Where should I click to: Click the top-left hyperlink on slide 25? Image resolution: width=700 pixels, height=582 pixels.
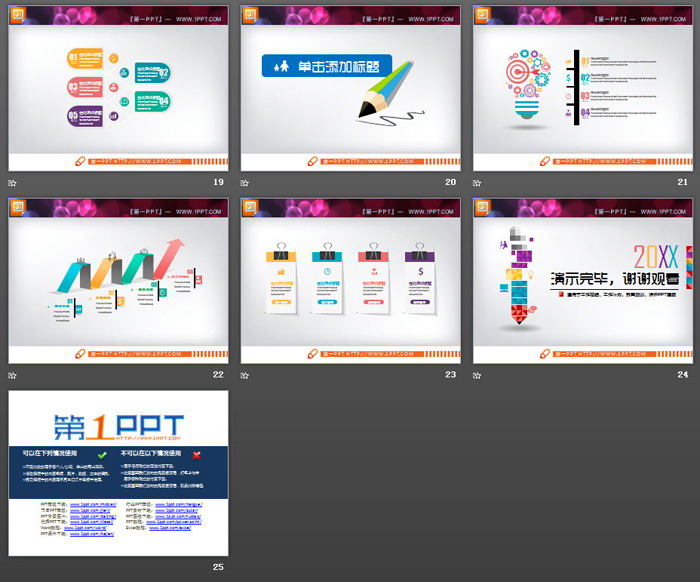tap(91, 505)
